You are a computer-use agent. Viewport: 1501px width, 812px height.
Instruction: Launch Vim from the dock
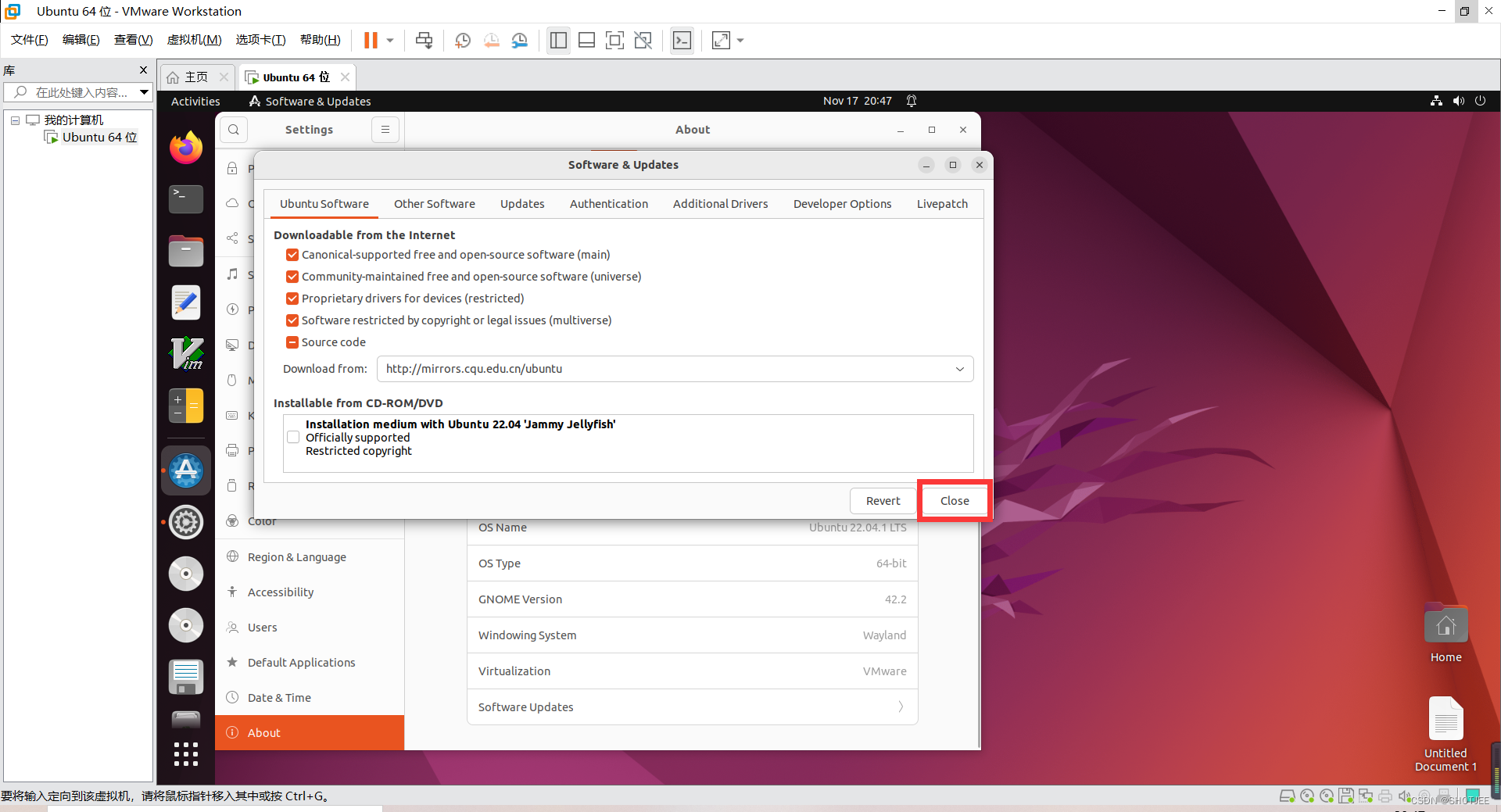pos(186,353)
